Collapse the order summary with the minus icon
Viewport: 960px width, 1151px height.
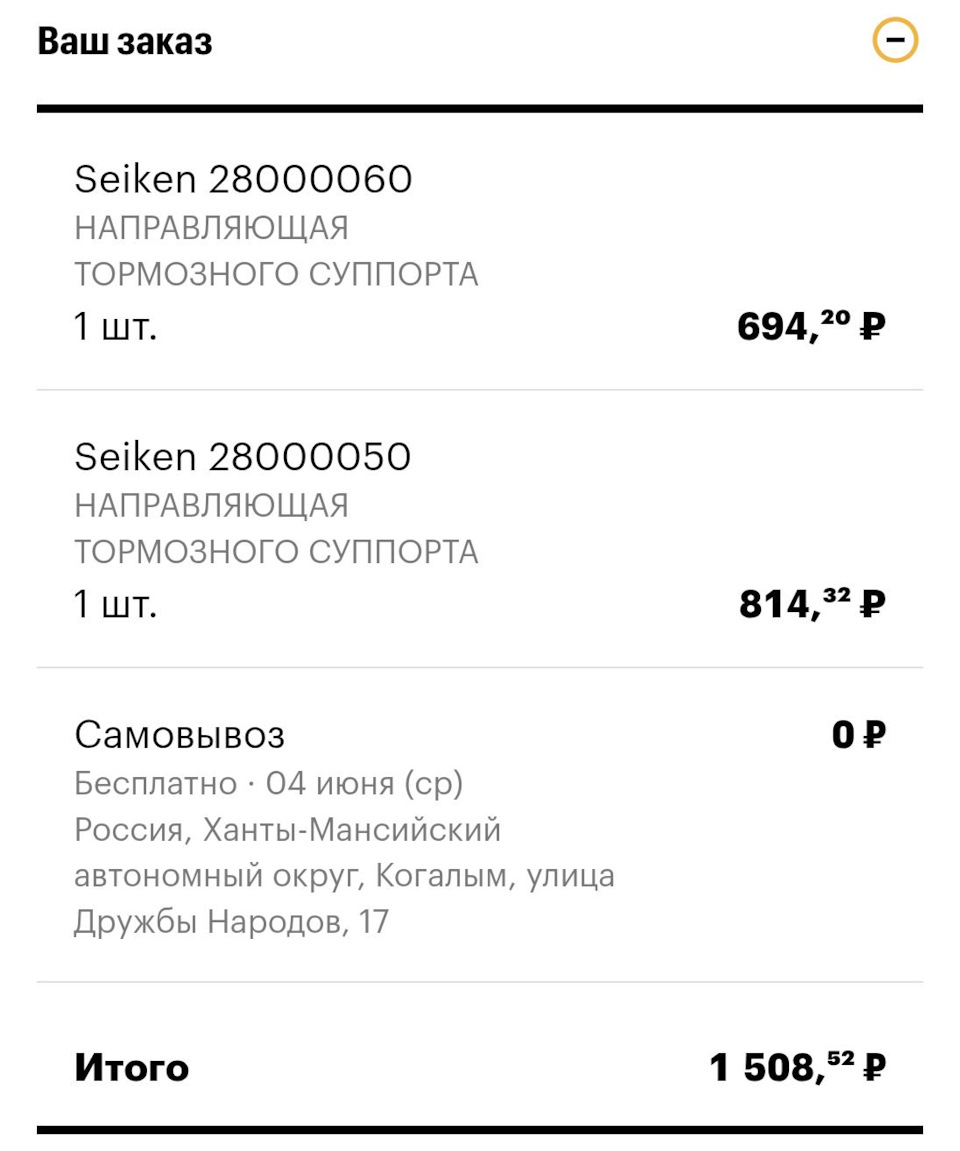(895, 41)
